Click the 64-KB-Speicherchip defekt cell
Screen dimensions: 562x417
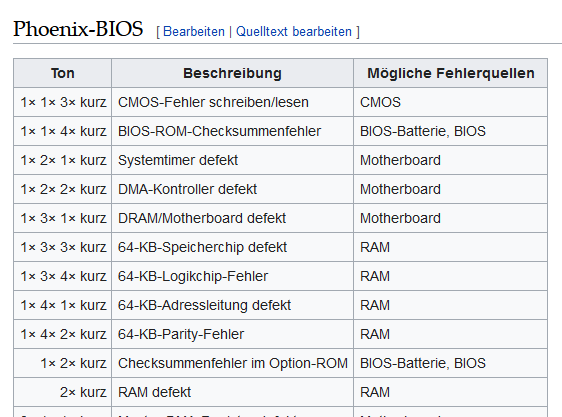(232, 247)
